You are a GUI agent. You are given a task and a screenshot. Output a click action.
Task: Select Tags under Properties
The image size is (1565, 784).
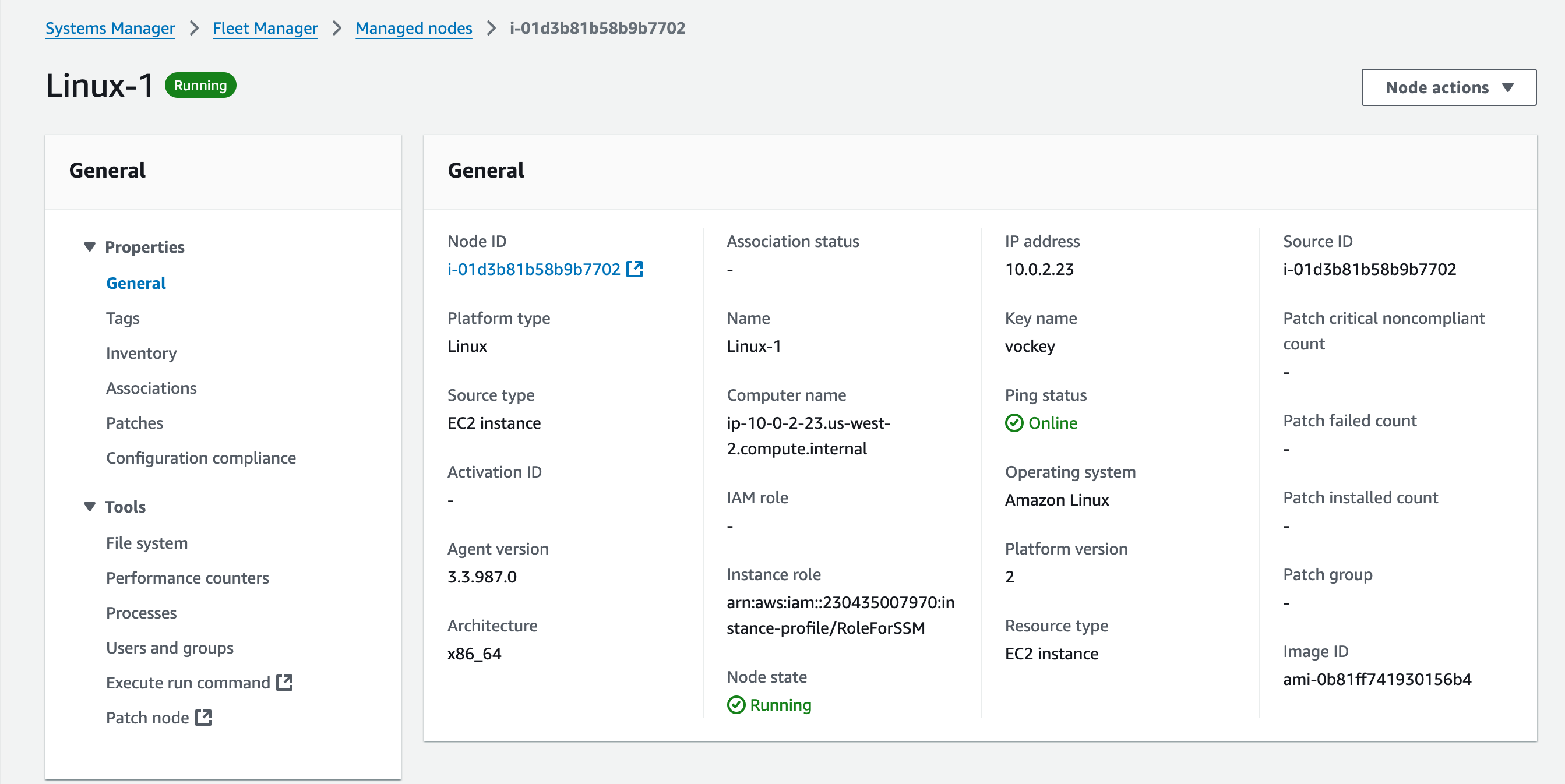tap(124, 317)
